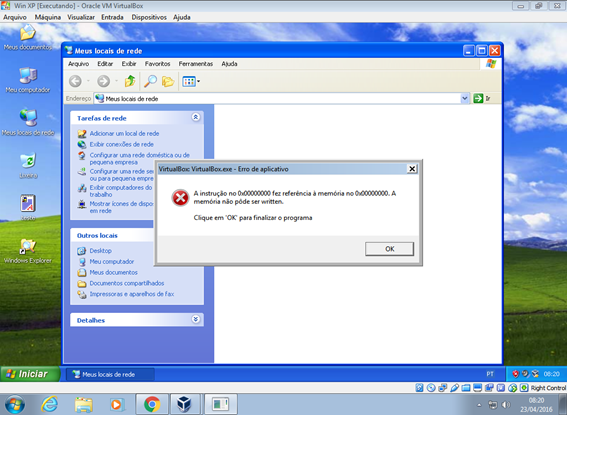Open Impressoras e aparelhos de fax

coord(132,294)
